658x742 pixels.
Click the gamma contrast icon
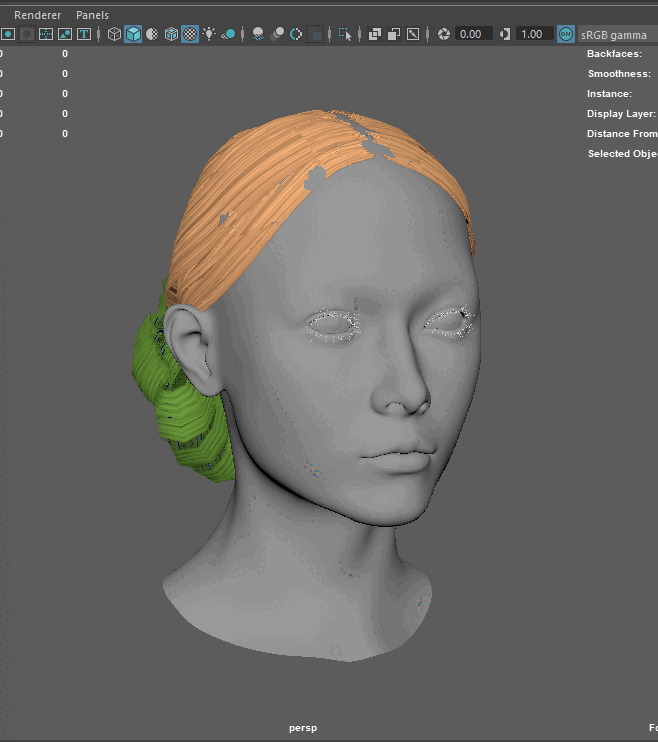tap(504, 34)
